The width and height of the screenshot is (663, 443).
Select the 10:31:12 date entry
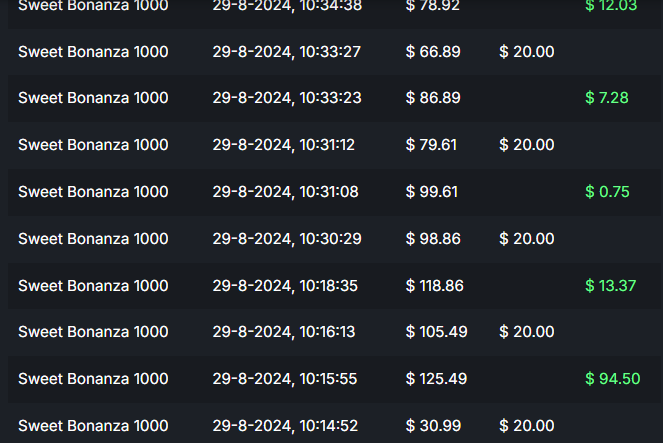pos(284,145)
